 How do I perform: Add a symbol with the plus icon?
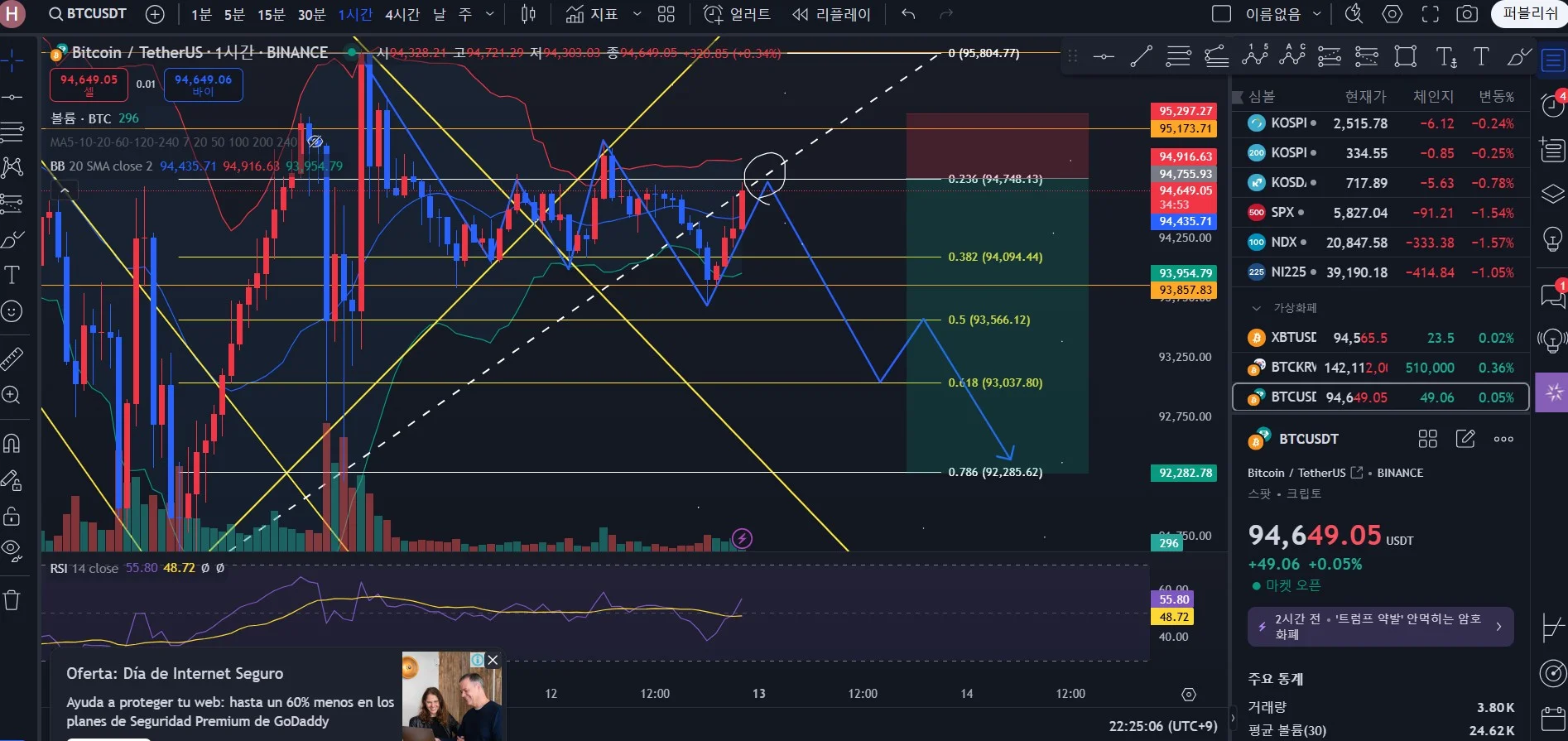[x=155, y=14]
